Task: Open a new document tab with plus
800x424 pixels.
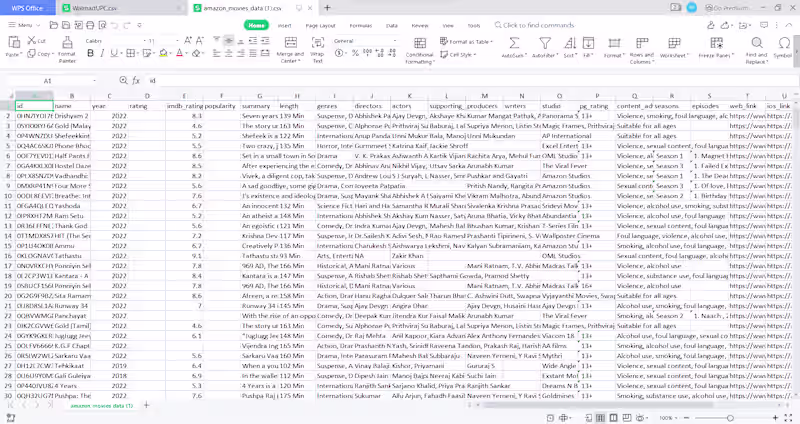Action: coord(328,8)
